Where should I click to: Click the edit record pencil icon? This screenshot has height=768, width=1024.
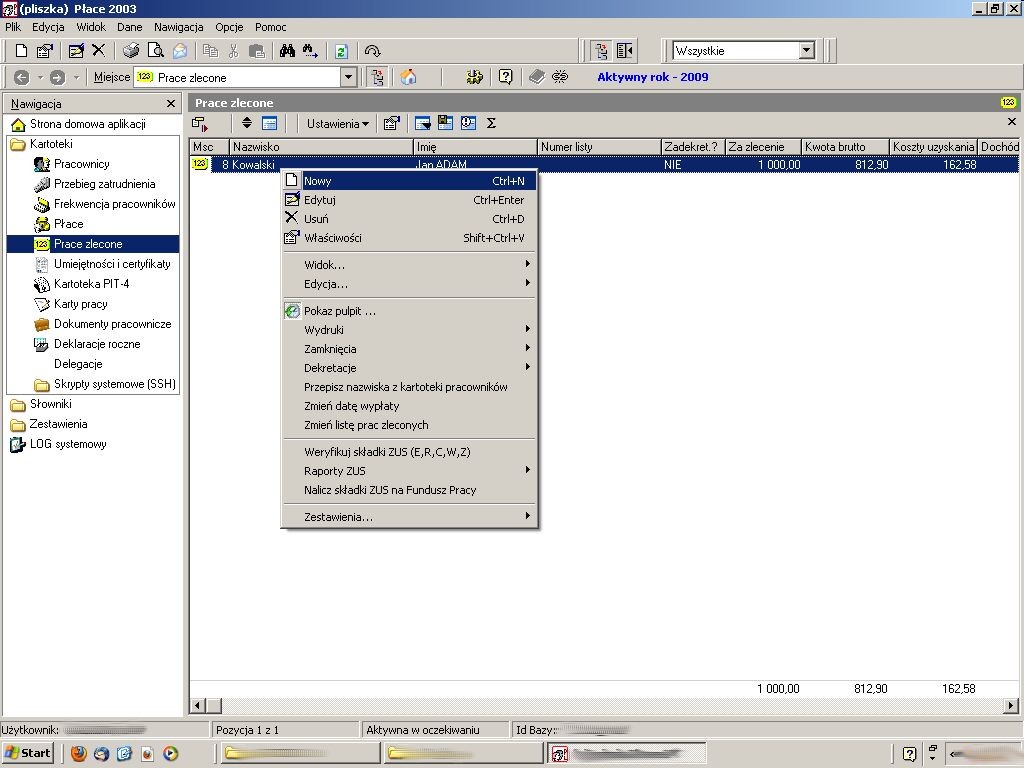[76, 51]
